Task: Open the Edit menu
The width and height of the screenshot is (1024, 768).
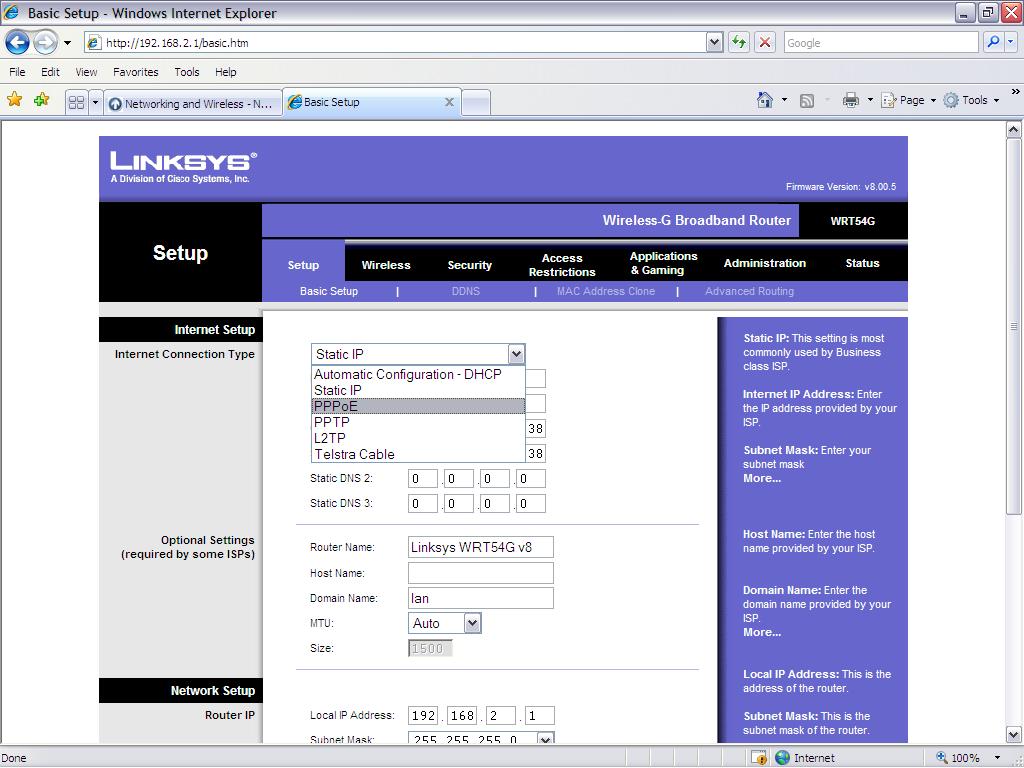Action: 50,72
